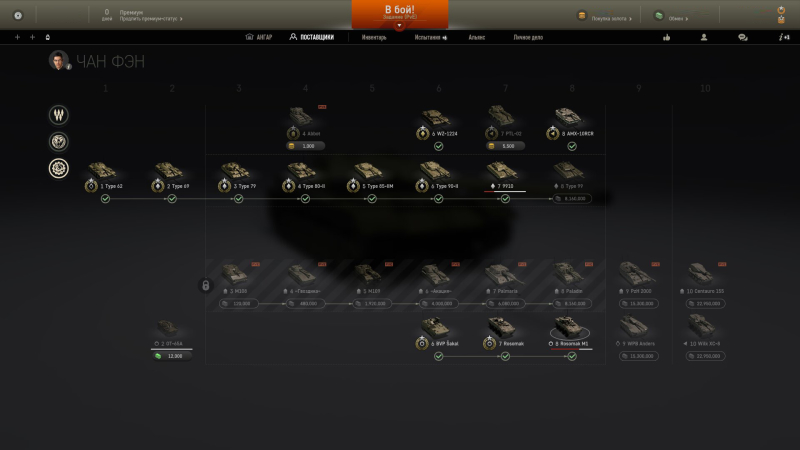Click the big orange В бой! button
800x450 pixels.
click(399, 13)
